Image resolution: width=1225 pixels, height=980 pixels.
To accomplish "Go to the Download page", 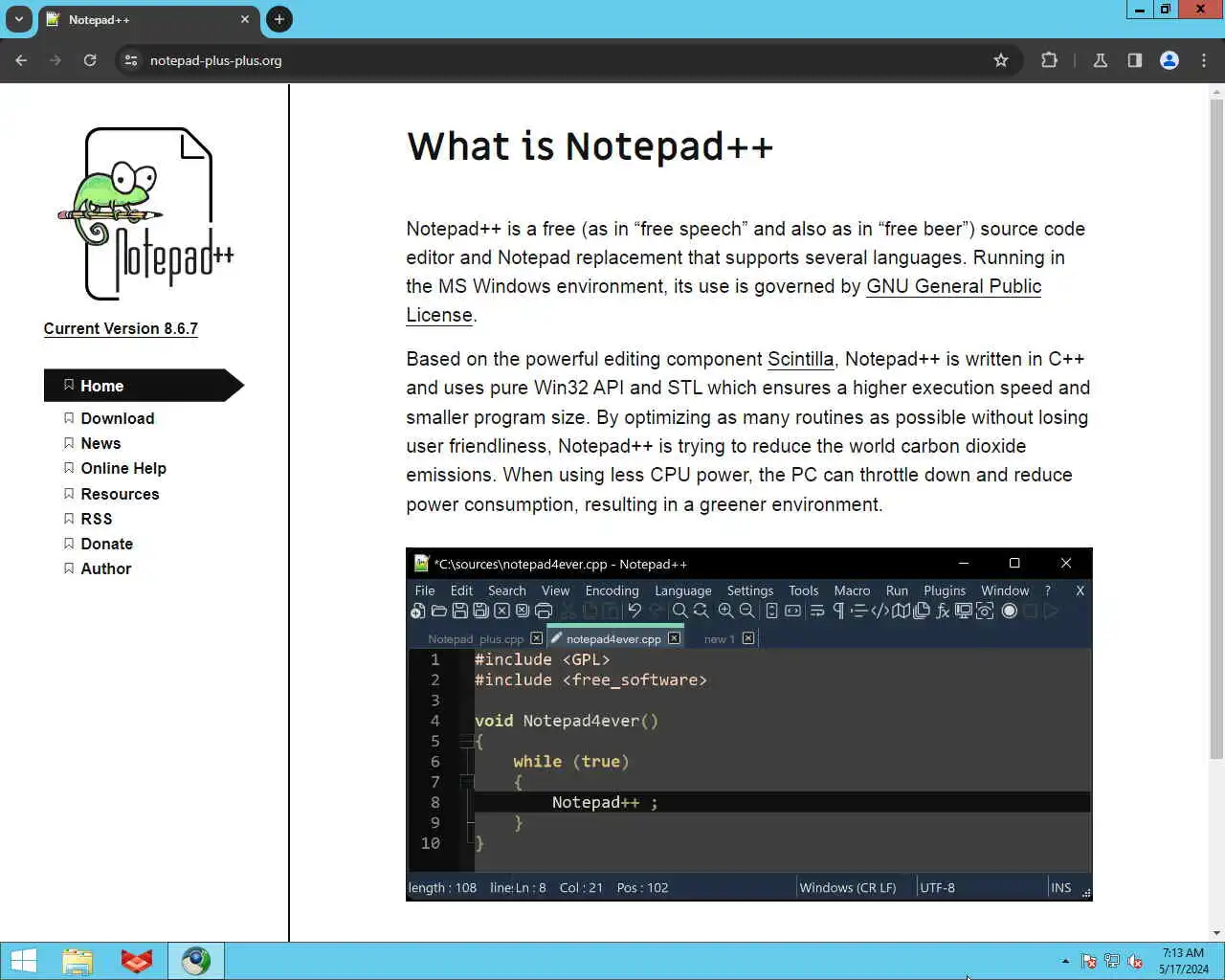I will pos(117,418).
